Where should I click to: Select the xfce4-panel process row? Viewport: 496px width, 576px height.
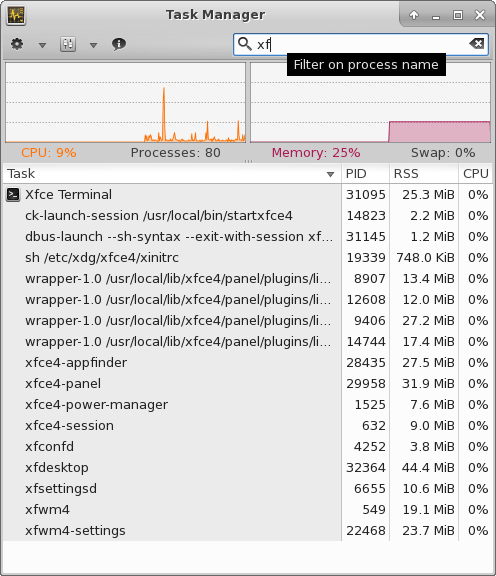pos(248,384)
